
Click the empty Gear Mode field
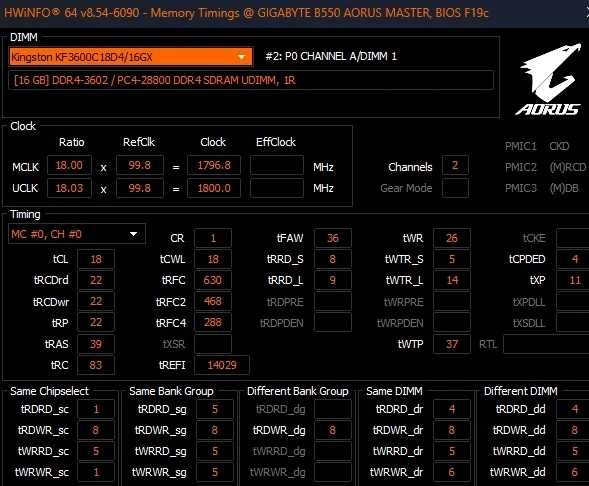(x=455, y=188)
